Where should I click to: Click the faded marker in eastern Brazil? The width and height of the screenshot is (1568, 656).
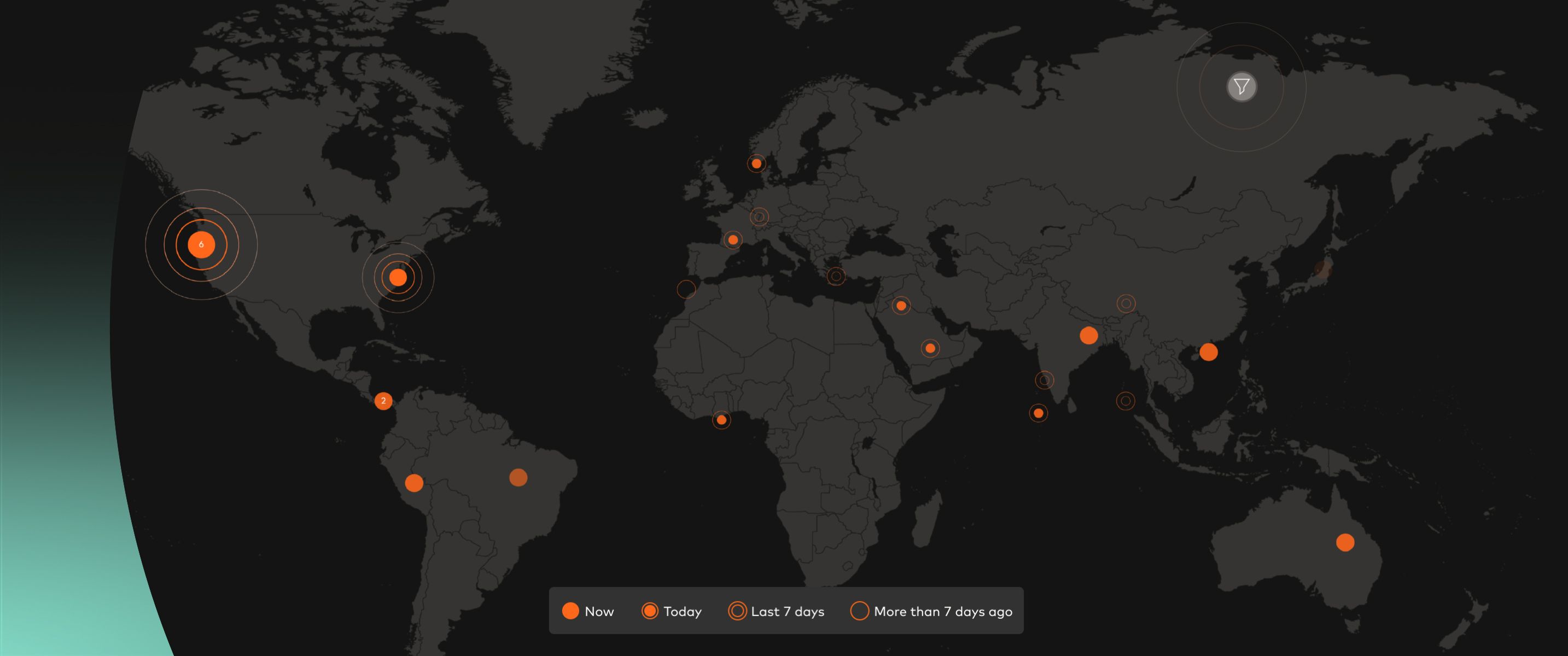tap(518, 478)
